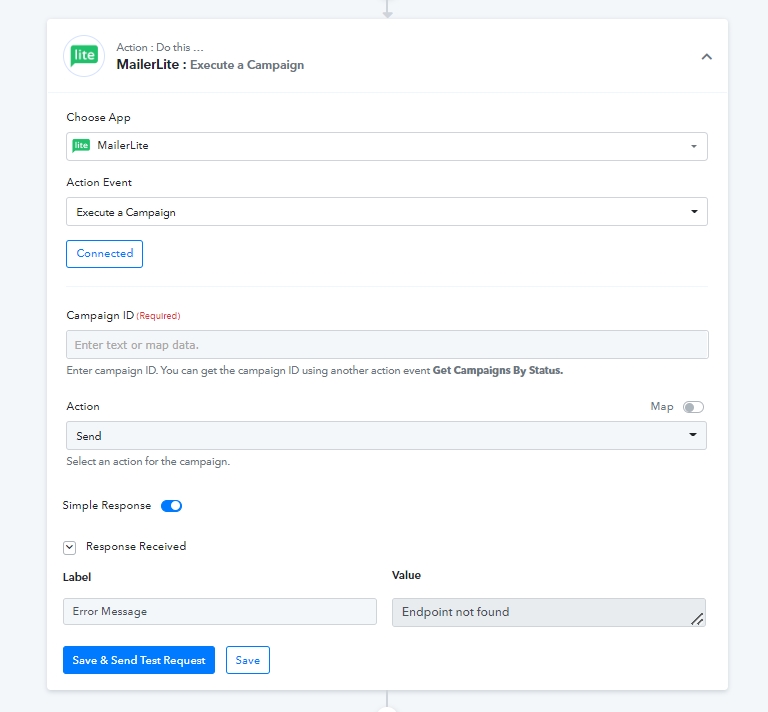Click Save & Send Test Request
This screenshot has height=712, width=768.
click(x=139, y=660)
